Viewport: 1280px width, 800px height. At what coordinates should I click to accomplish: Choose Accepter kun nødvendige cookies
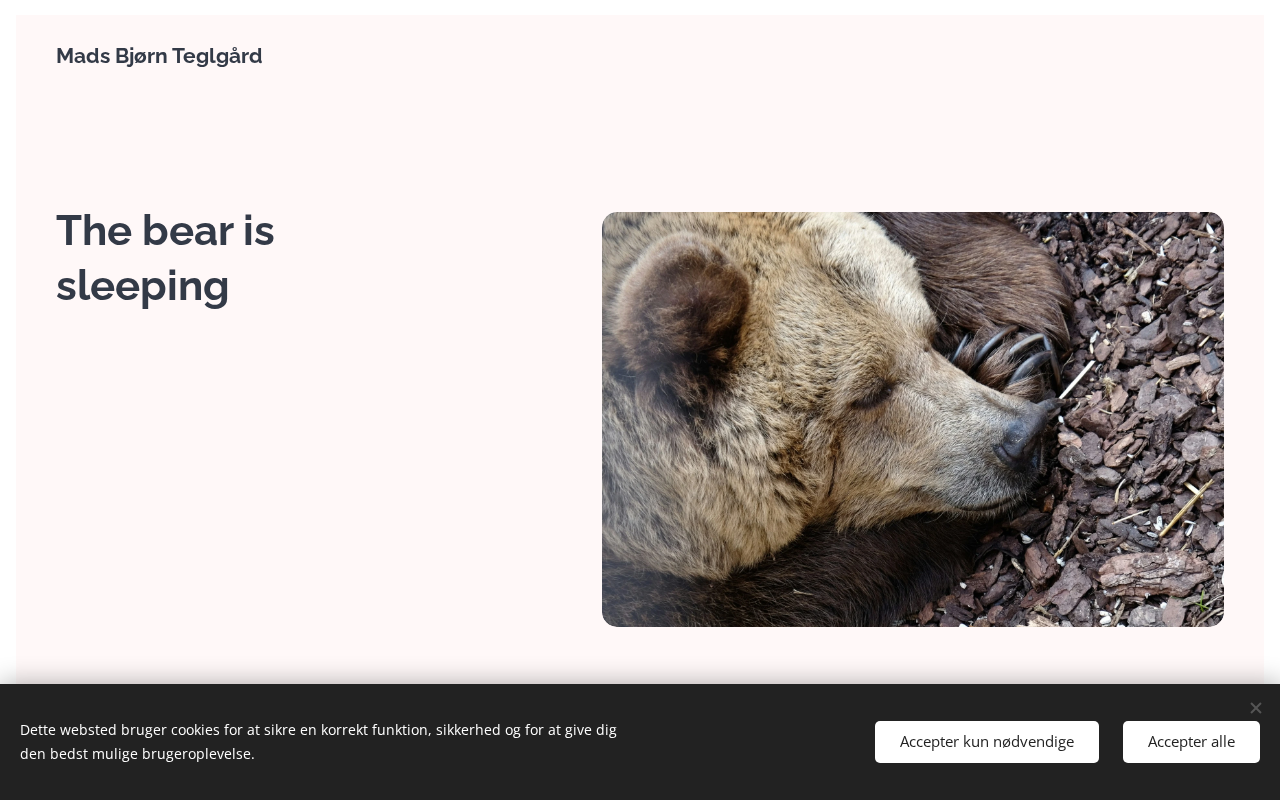coord(987,742)
